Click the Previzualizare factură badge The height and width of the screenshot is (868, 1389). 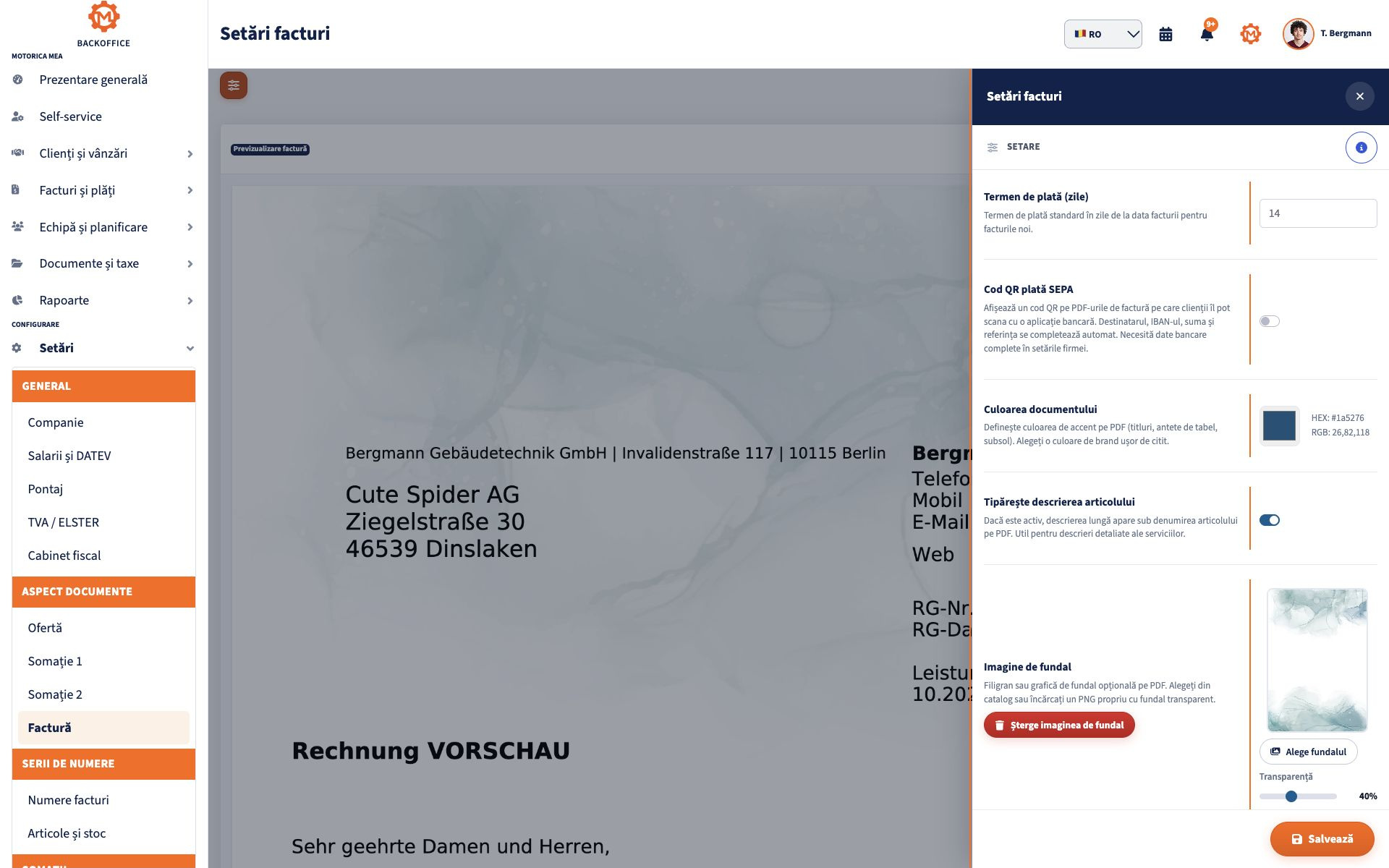(x=270, y=149)
